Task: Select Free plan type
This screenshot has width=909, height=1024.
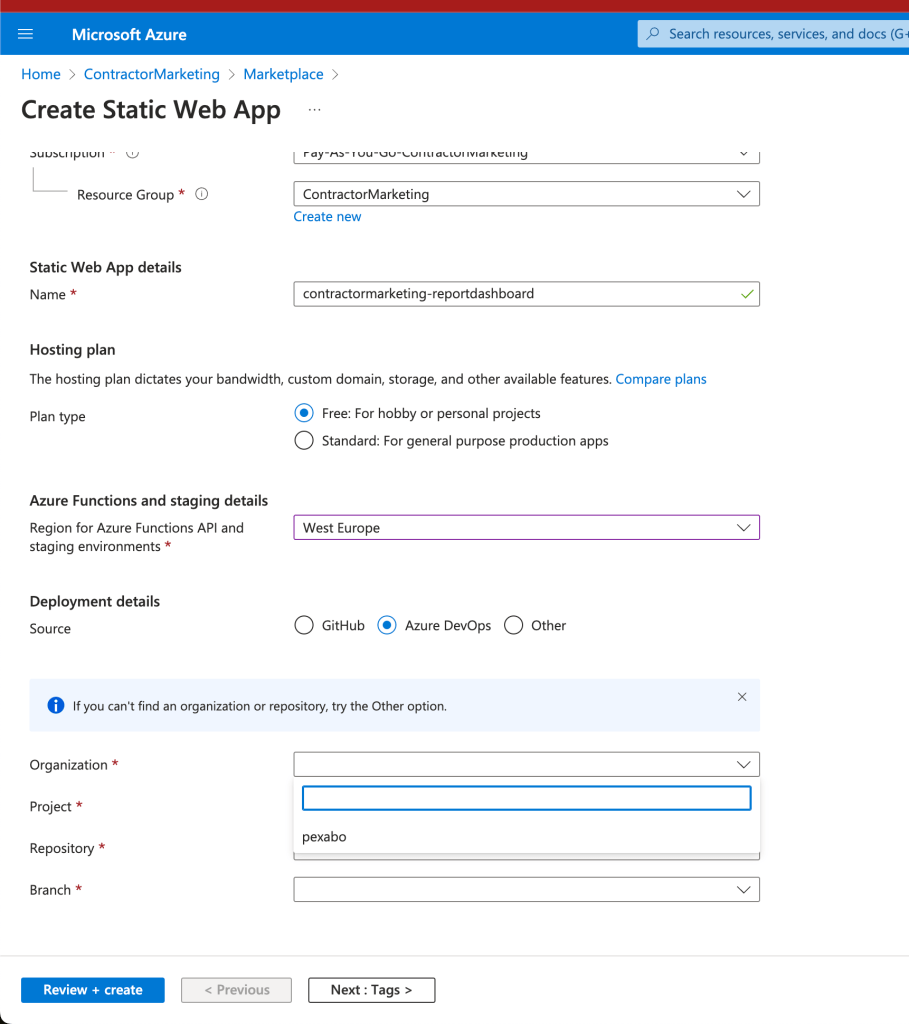Action: point(304,413)
